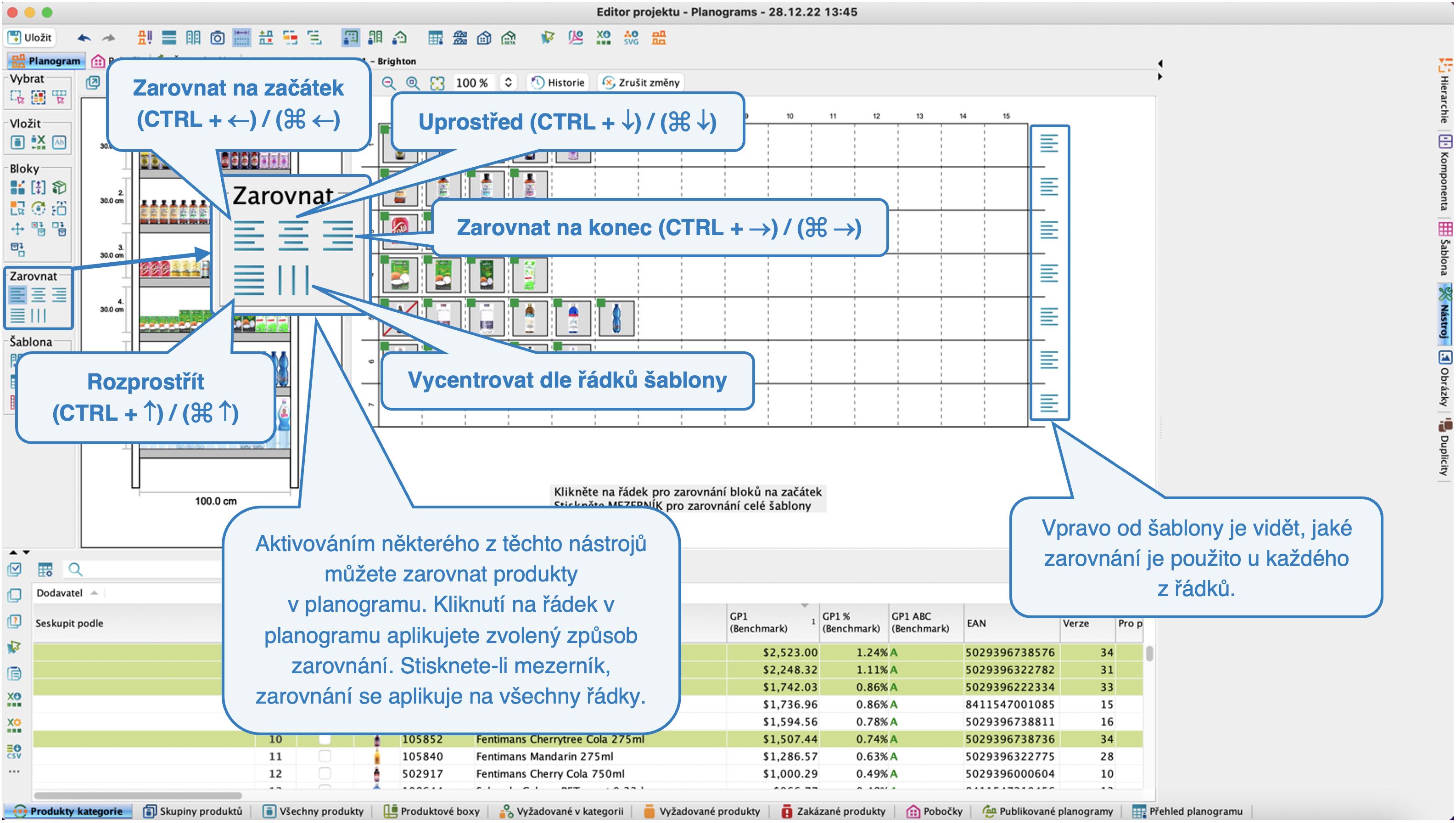The height and width of the screenshot is (823, 1456).
Task: Click the table column settings icon
Action: [45, 569]
